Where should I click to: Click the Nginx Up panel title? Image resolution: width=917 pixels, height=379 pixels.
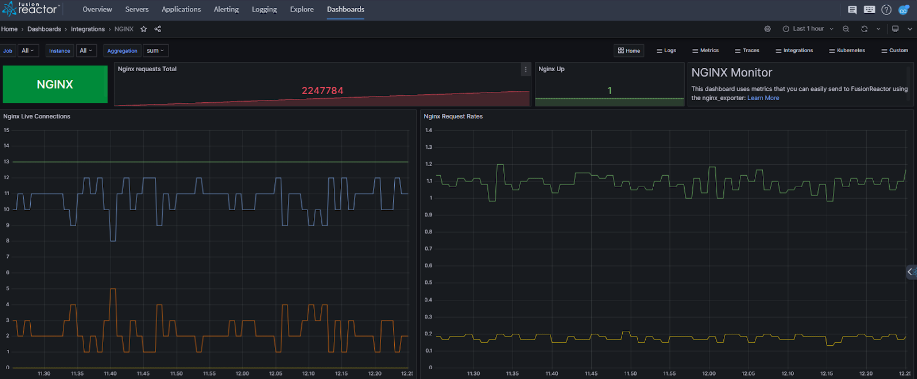(551, 69)
